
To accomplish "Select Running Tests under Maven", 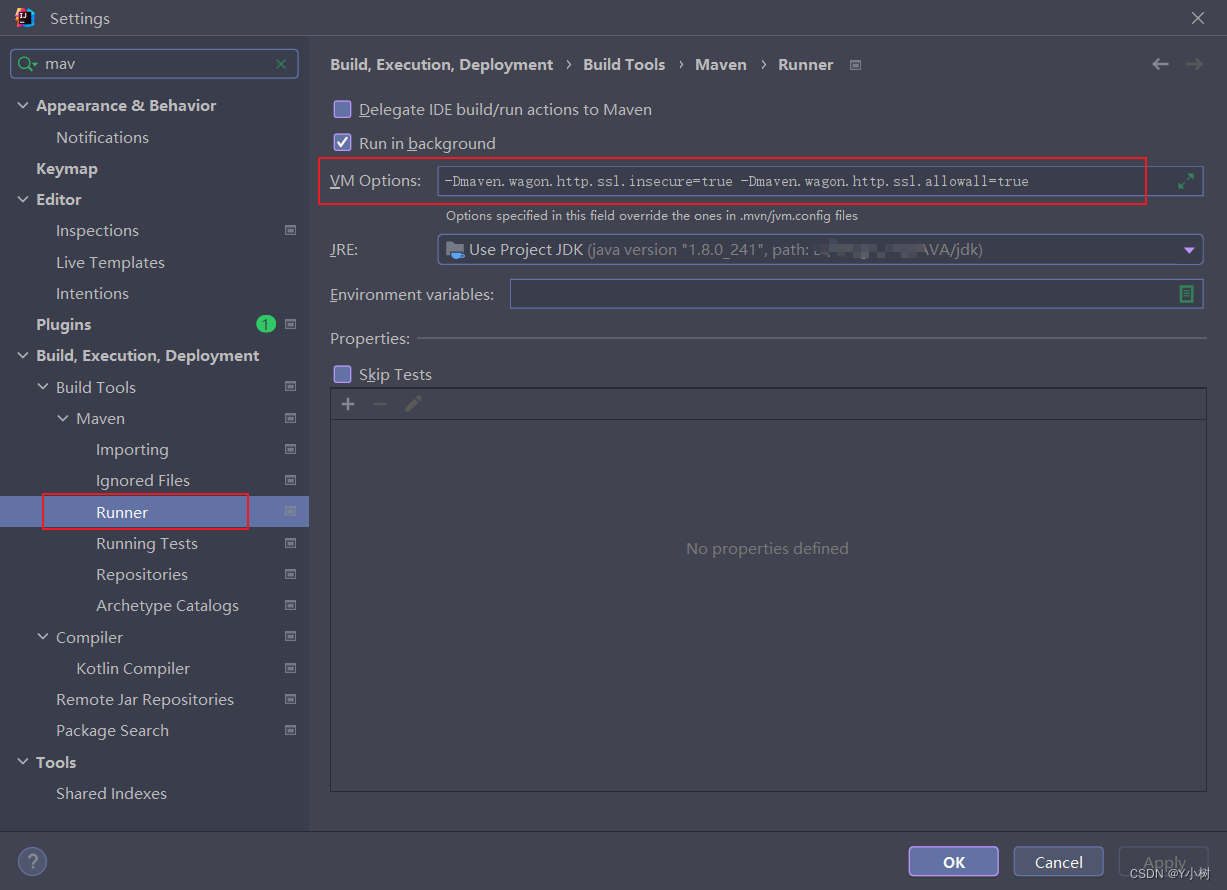I will click(147, 543).
